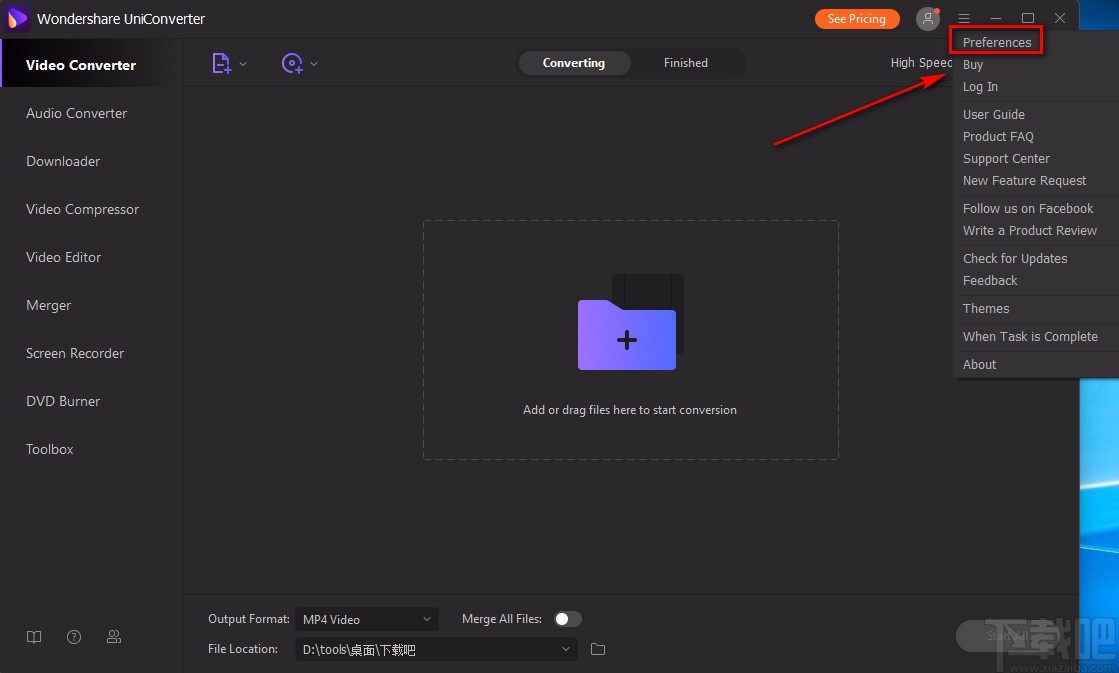Select Log In menu entry
The image size is (1119, 673).
980,86
